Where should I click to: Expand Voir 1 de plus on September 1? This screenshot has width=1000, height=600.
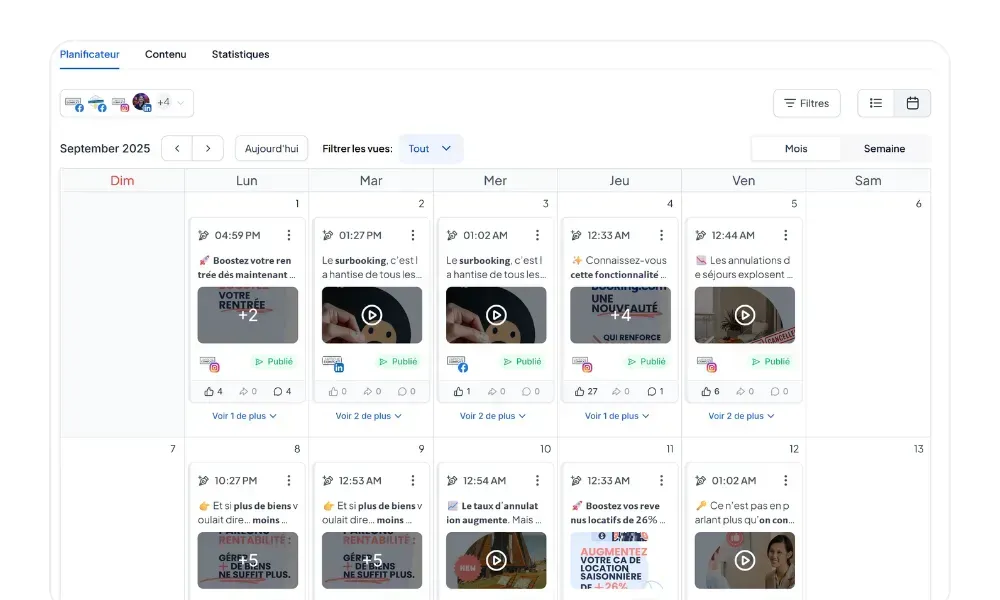[246, 415]
